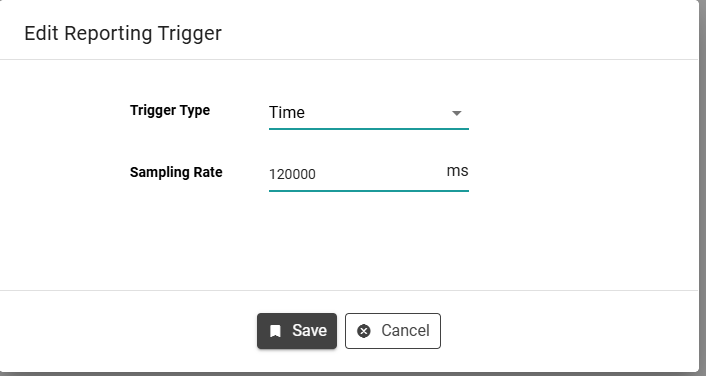
Task: Click empty space right of 120000 value
Action: click(x=378, y=174)
